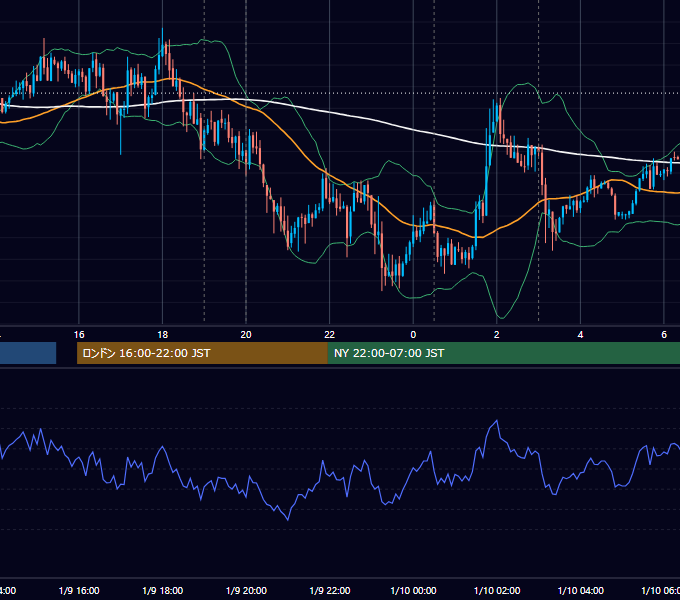The height and width of the screenshot is (600, 680).
Task: Select the '1/9 16:00' date label
Action: click(79, 590)
